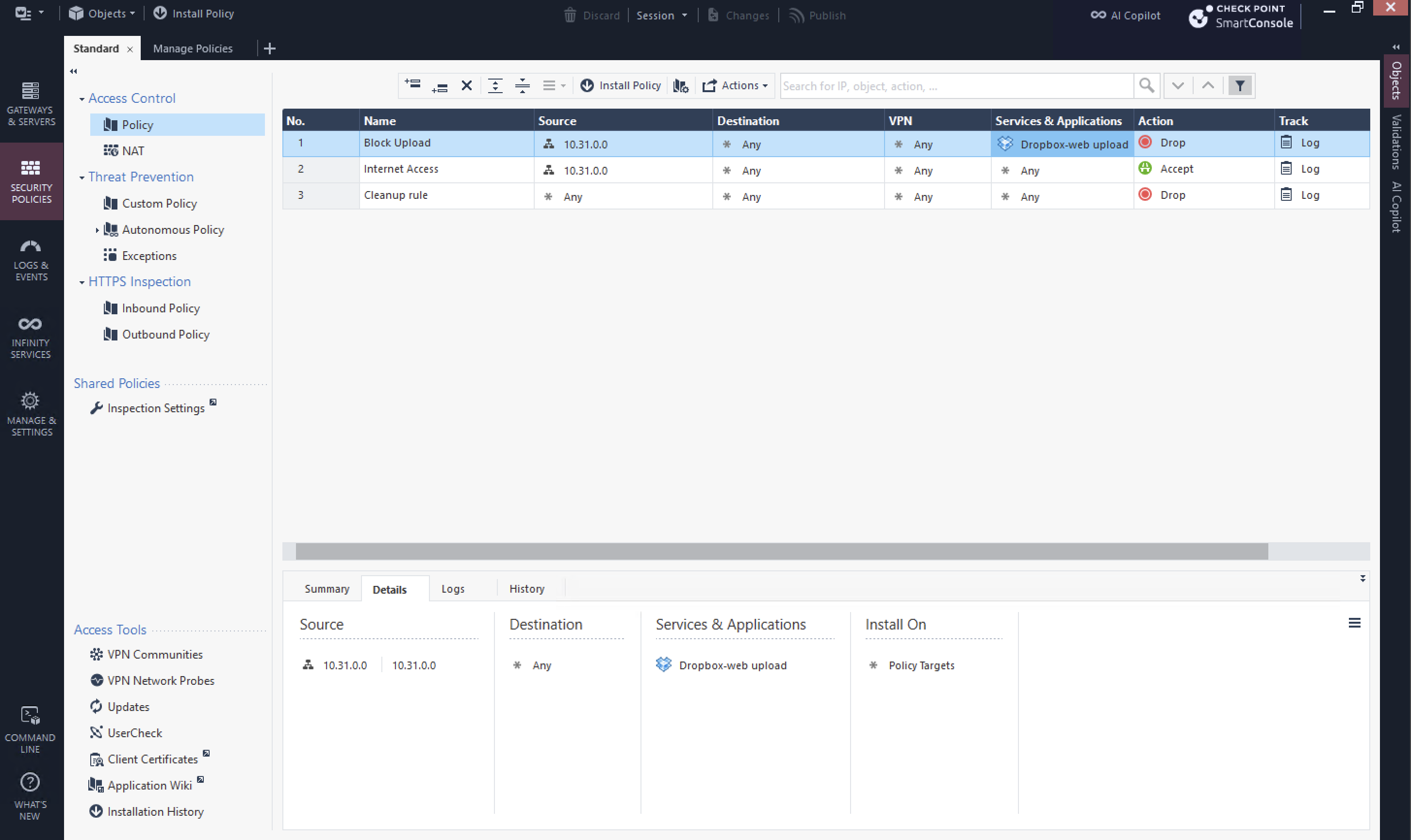
Task: Collapse the left navigation pane
Action: [73, 71]
